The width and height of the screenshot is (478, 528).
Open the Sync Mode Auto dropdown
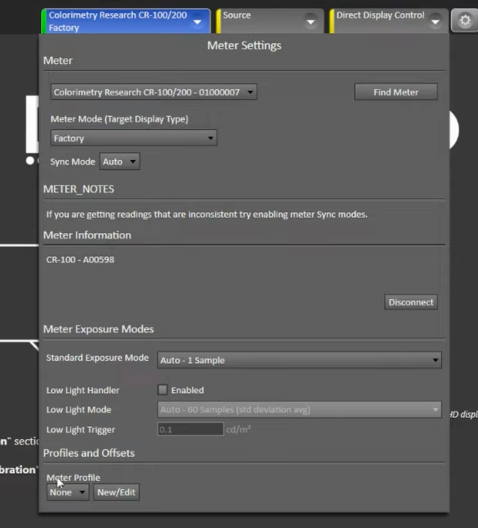(120, 162)
